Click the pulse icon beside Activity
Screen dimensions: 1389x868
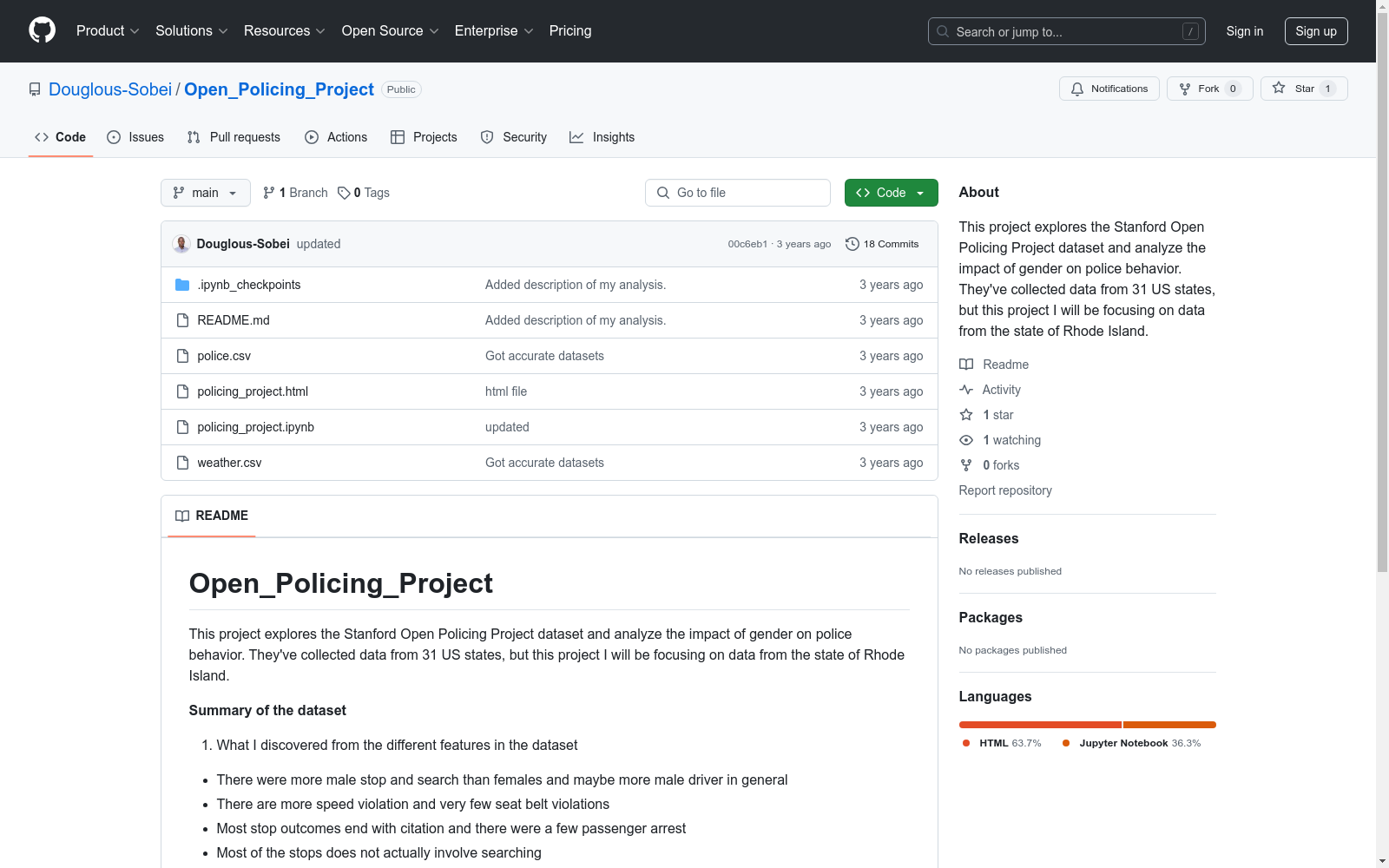click(966, 390)
